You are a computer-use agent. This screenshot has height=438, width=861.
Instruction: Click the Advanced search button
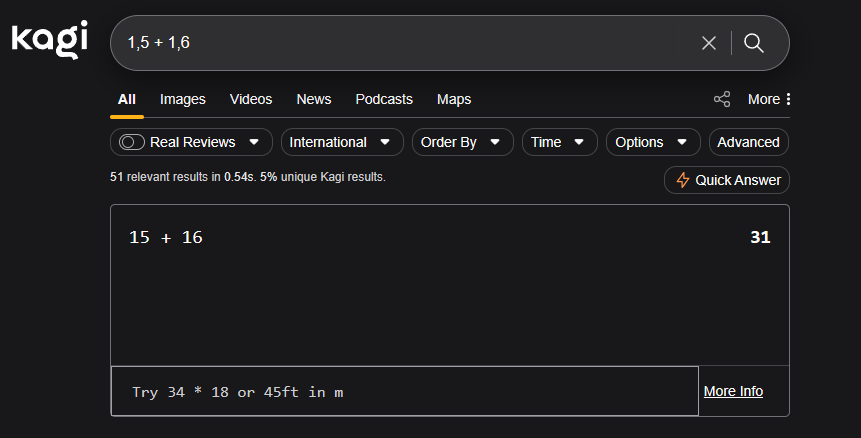click(748, 142)
